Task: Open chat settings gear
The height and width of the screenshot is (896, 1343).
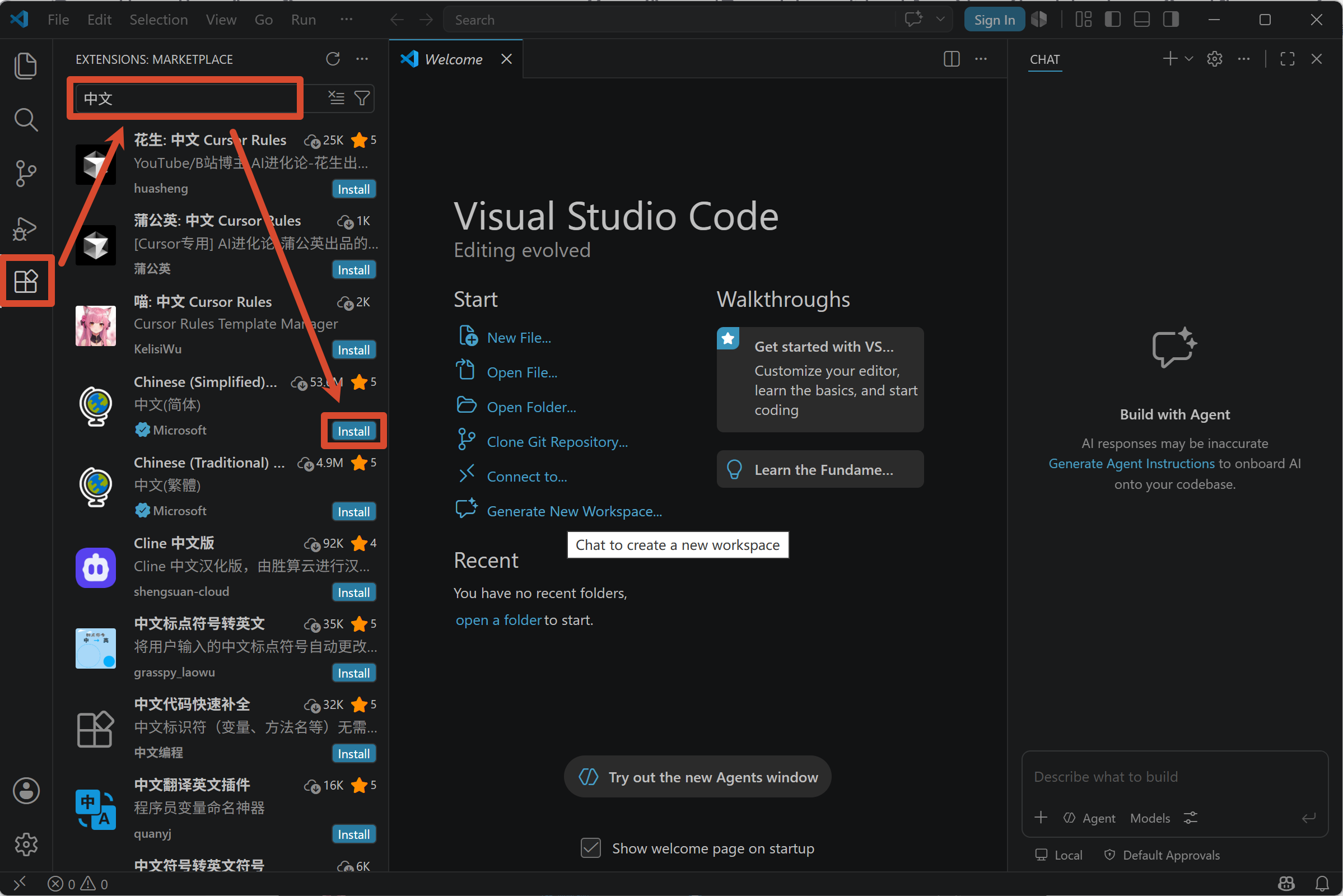Action: click(1214, 59)
